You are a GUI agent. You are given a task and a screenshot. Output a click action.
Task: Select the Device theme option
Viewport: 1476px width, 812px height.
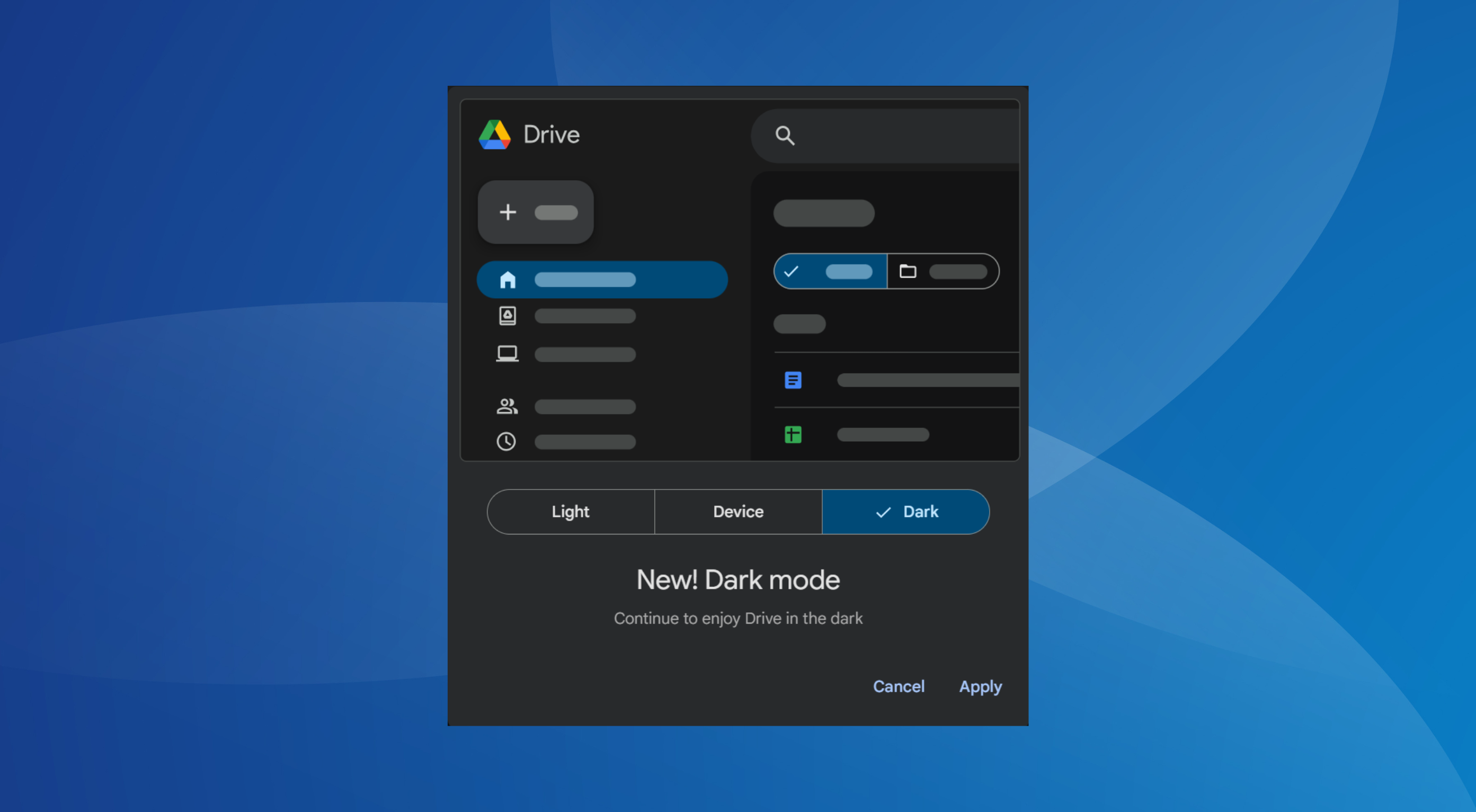point(738,511)
